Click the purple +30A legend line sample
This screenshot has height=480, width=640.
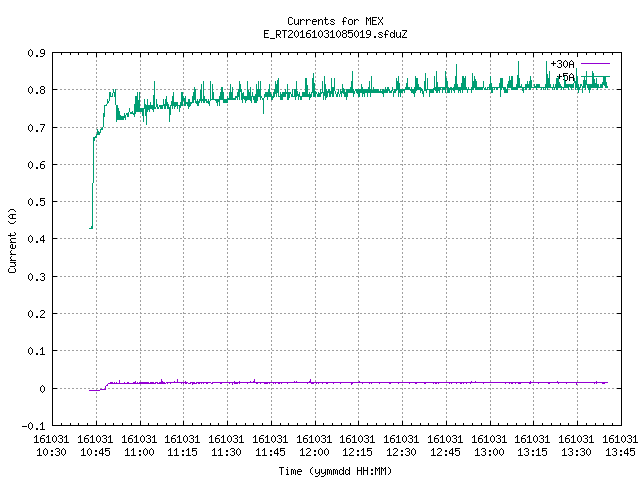click(x=595, y=64)
